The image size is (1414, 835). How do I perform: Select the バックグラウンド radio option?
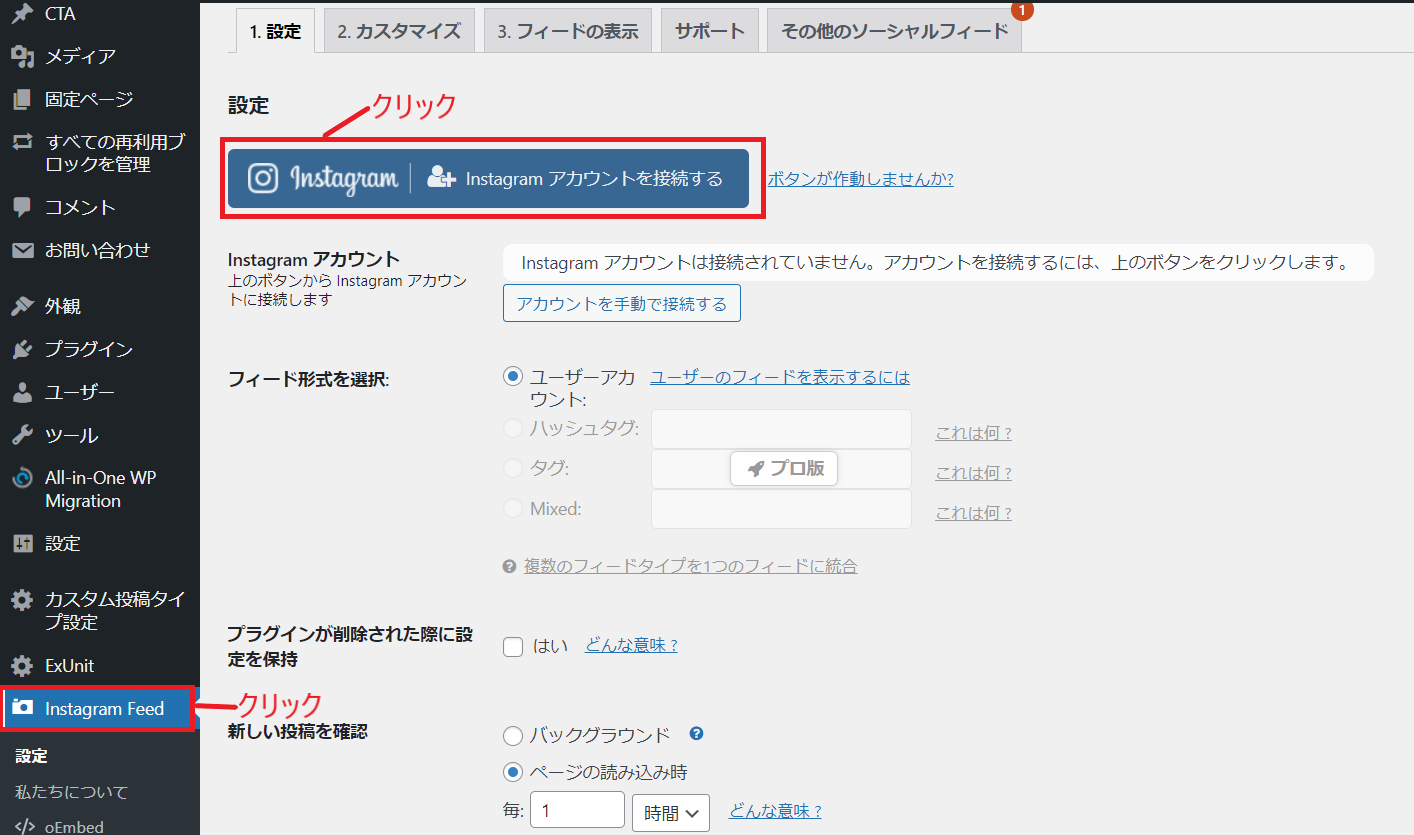pyautogui.click(x=513, y=736)
